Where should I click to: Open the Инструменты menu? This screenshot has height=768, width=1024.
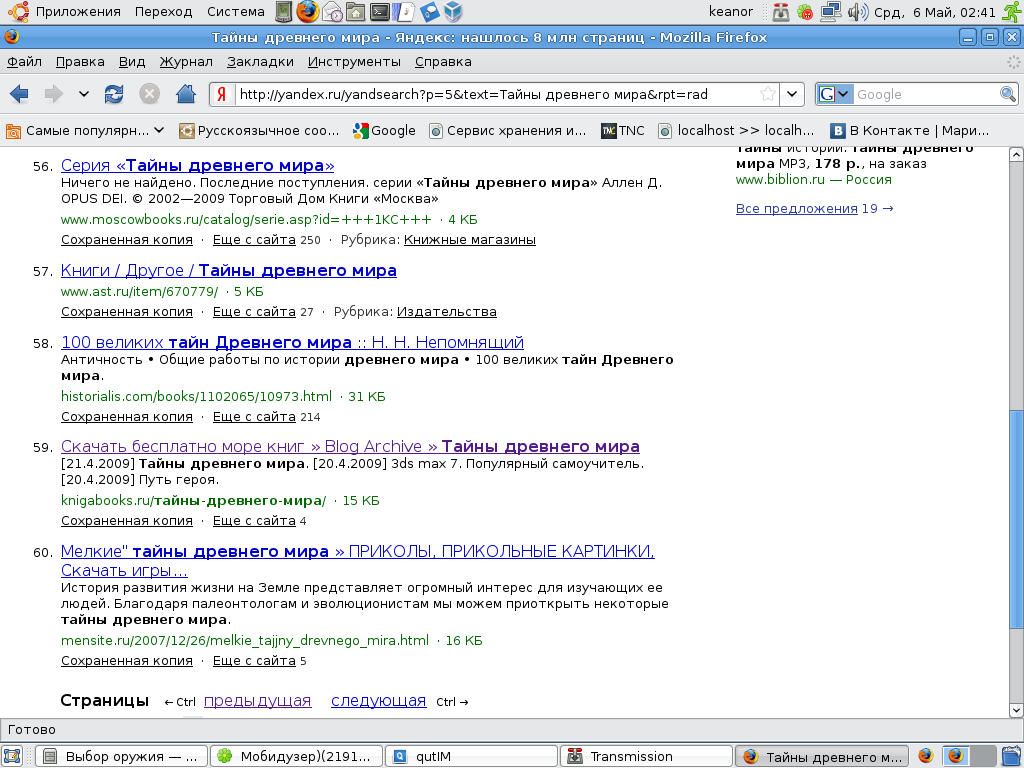tap(354, 61)
